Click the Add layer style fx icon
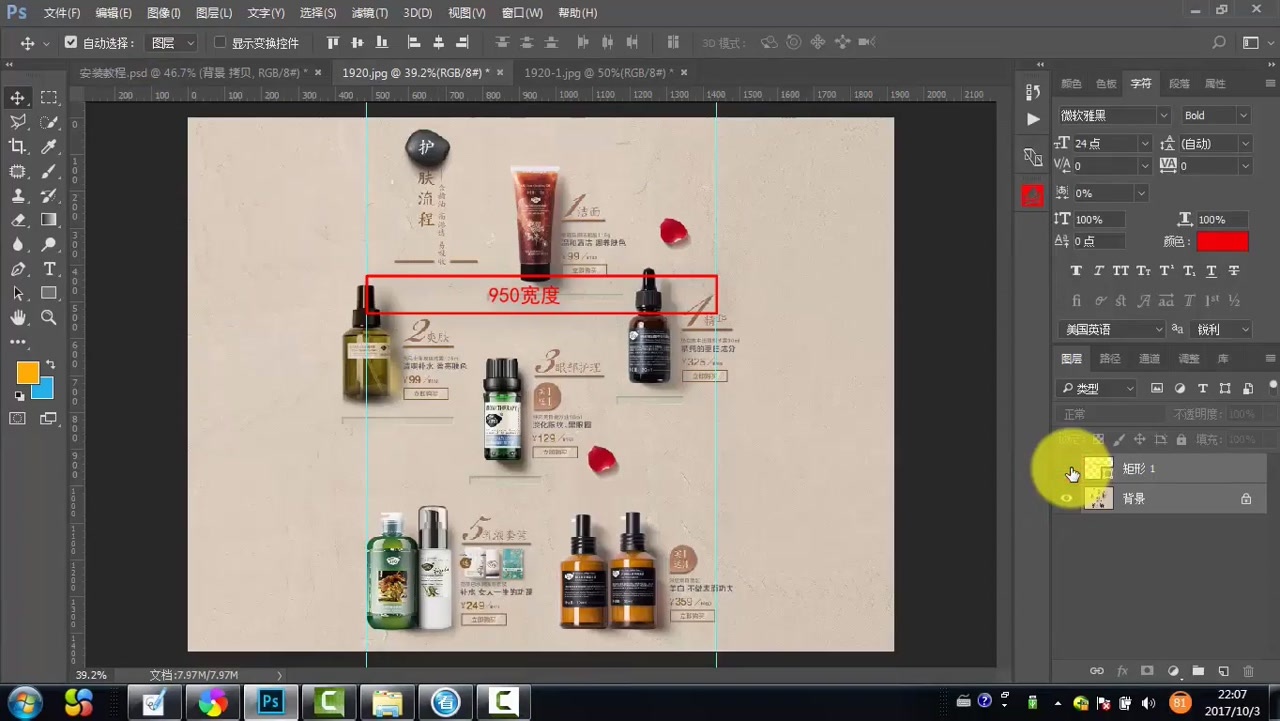Image resolution: width=1280 pixels, height=721 pixels. coord(1122,671)
